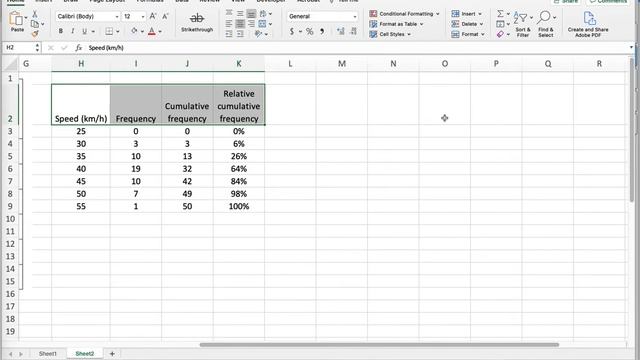Apply comma style number format
640x360 pixels.
pyautogui.click(x=322, y=31)
